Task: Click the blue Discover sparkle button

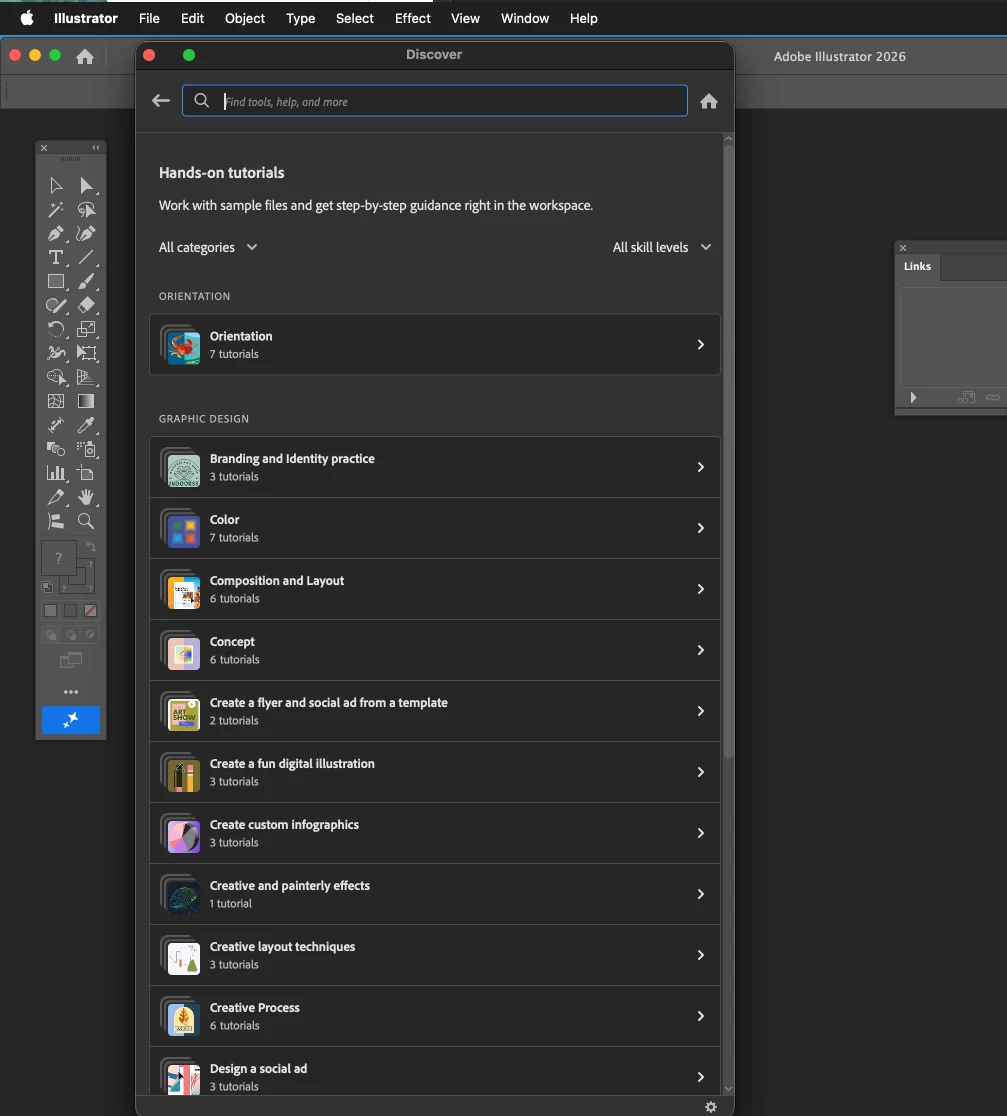Action: pos(70,720)
